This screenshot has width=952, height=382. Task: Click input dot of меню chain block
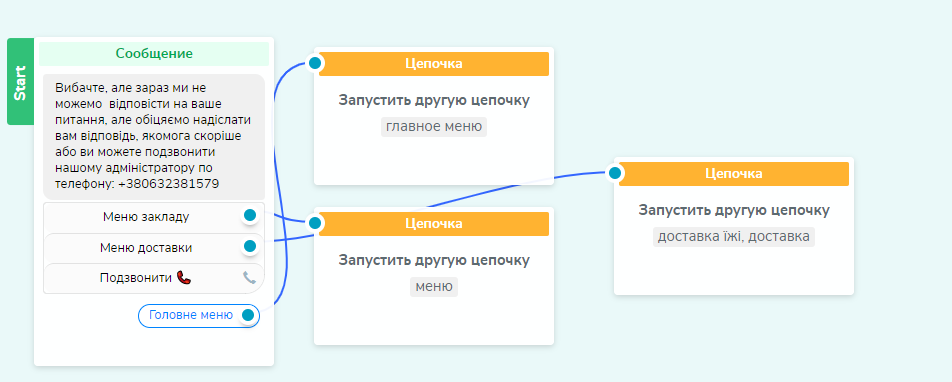click(314, 223)
